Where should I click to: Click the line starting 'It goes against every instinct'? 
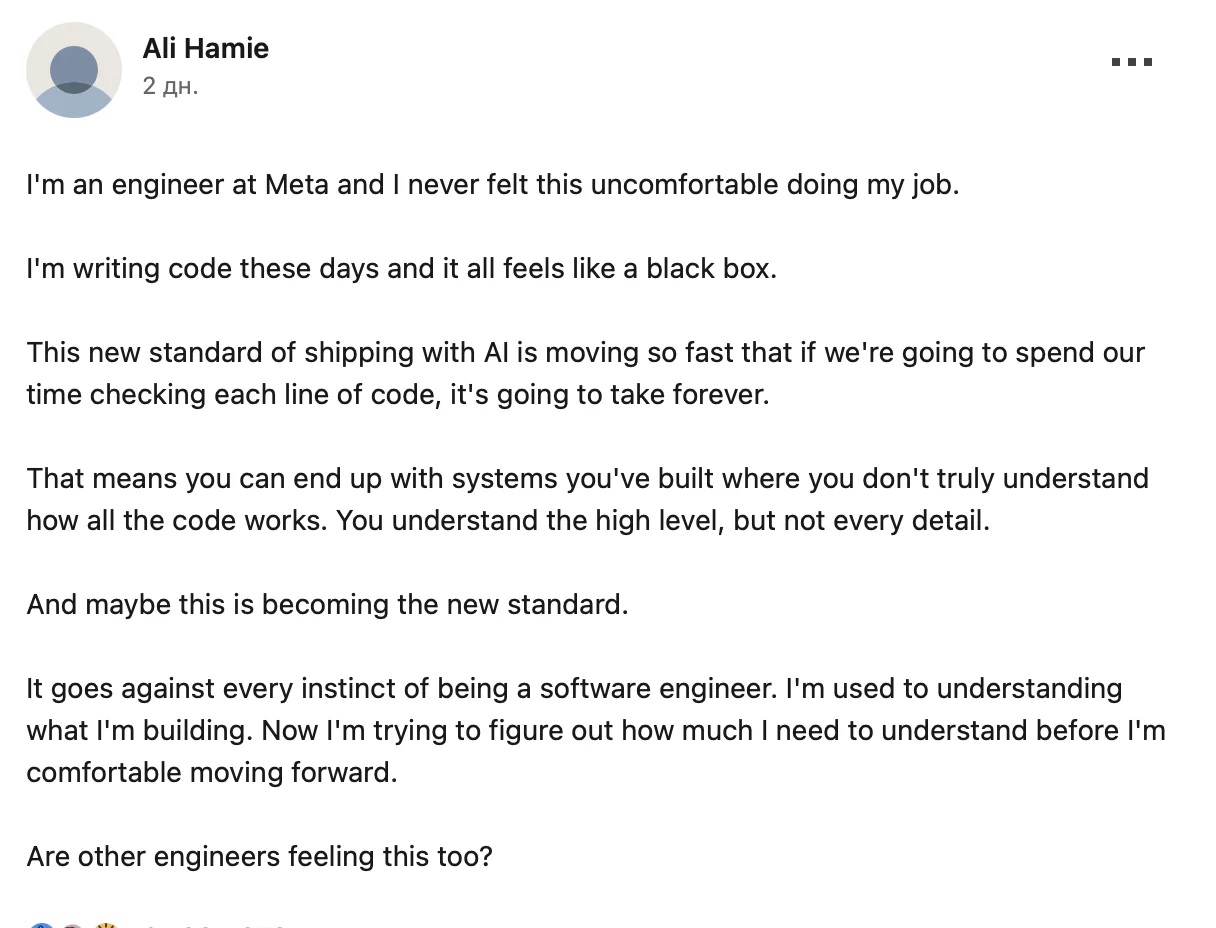click(574, 689)
